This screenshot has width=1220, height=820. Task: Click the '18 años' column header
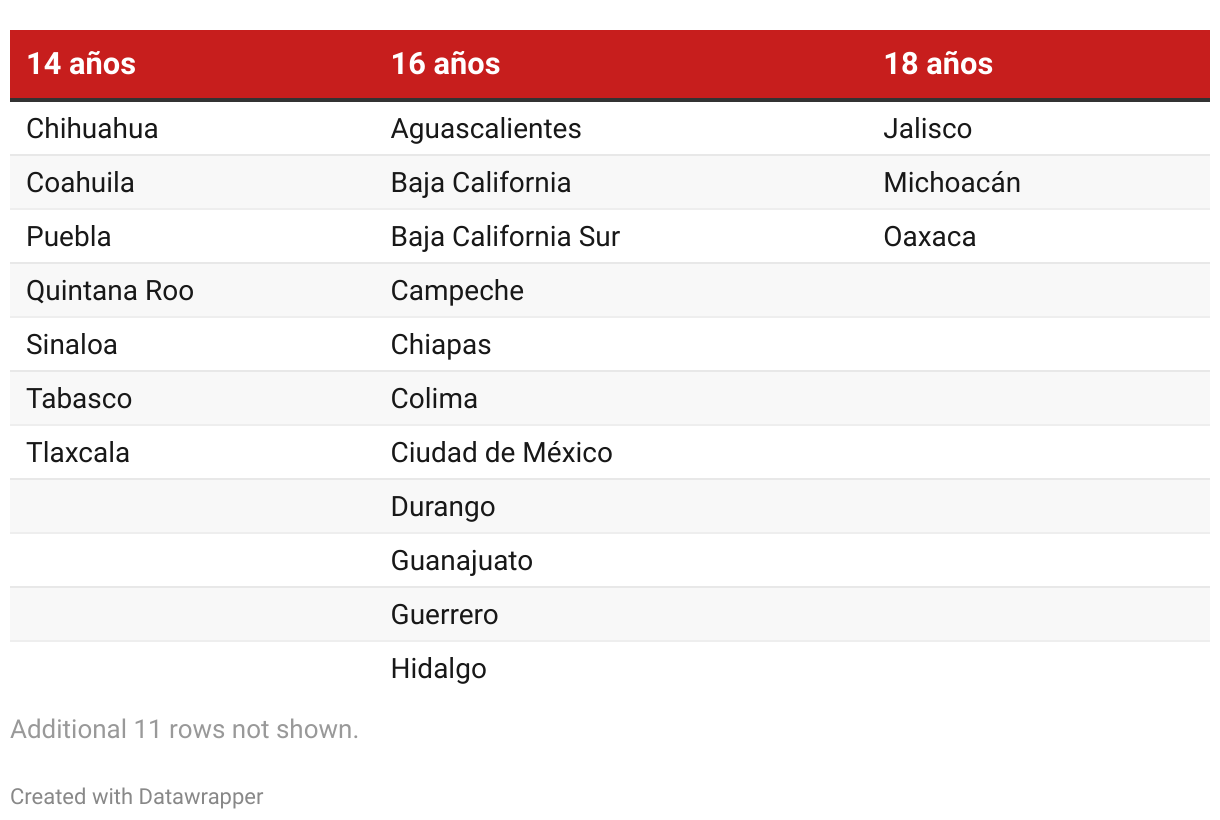(x=938, y=64)
